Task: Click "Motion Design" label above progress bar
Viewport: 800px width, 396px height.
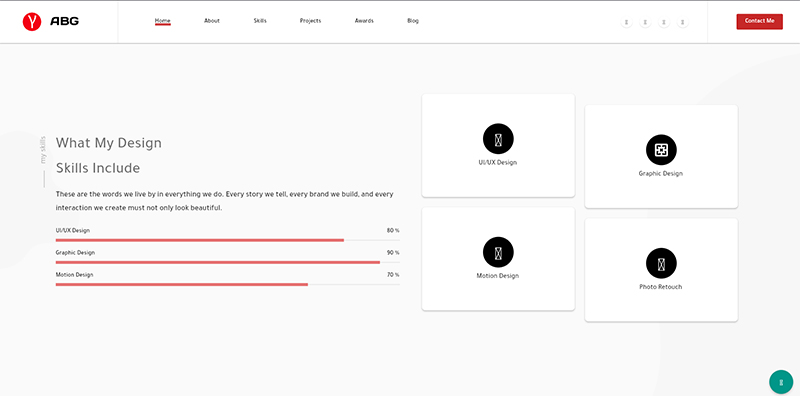Action: (74, 275)
